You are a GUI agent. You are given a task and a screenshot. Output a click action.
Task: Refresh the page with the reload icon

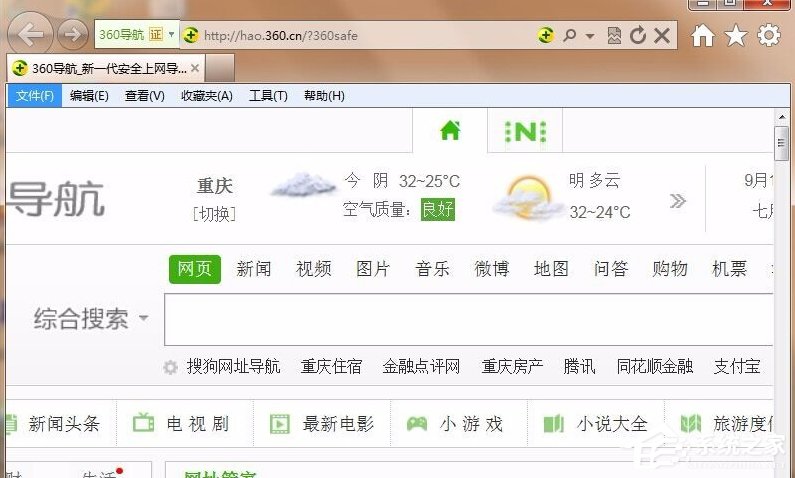coord(638,36)
